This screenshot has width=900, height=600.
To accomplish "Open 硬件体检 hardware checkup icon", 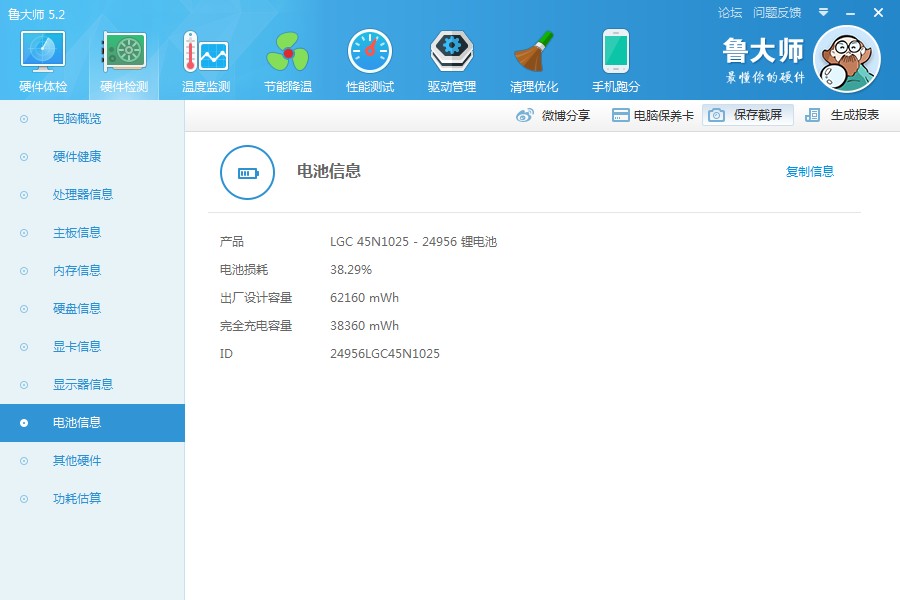I will tap(43, 52).
